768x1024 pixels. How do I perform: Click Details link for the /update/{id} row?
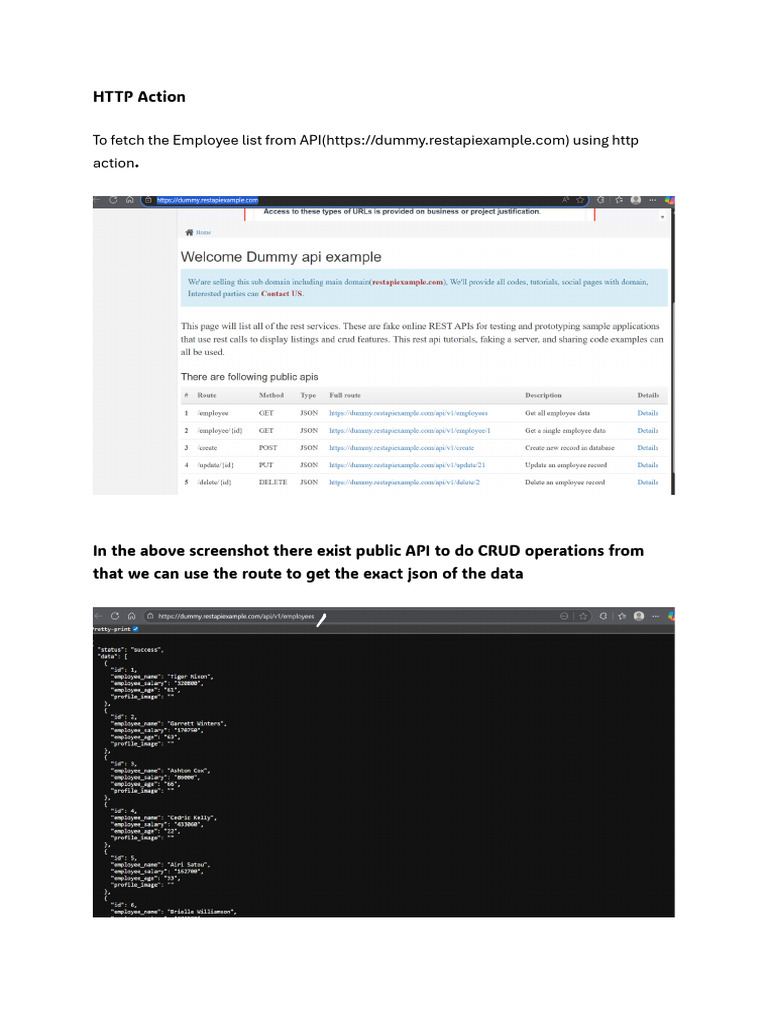648,465
